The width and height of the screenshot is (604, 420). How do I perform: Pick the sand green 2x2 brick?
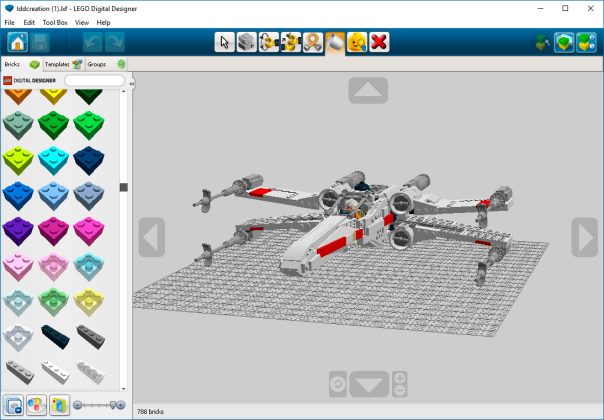pos(18,125)
